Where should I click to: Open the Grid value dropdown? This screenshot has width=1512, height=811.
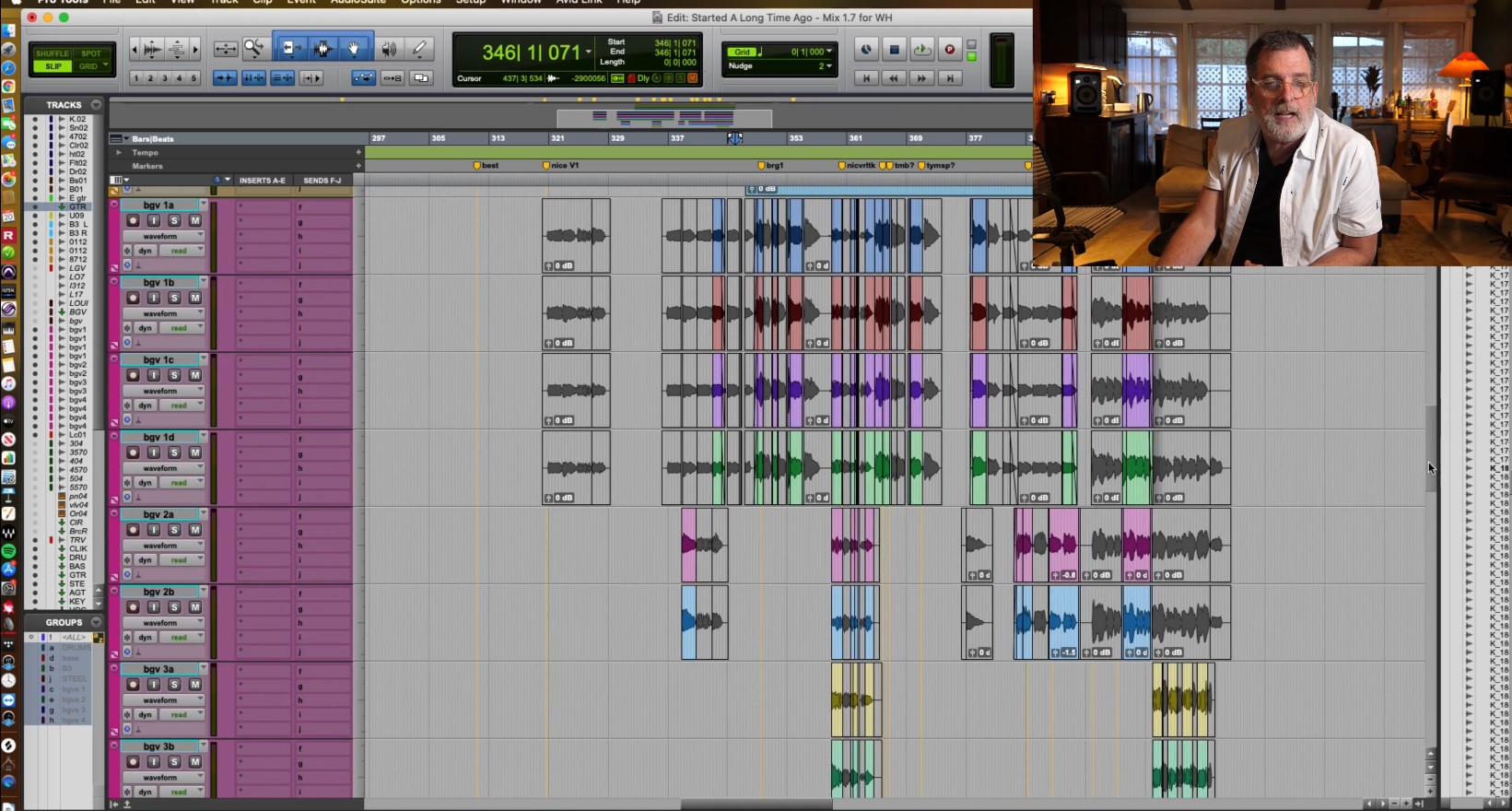(829, 51)
